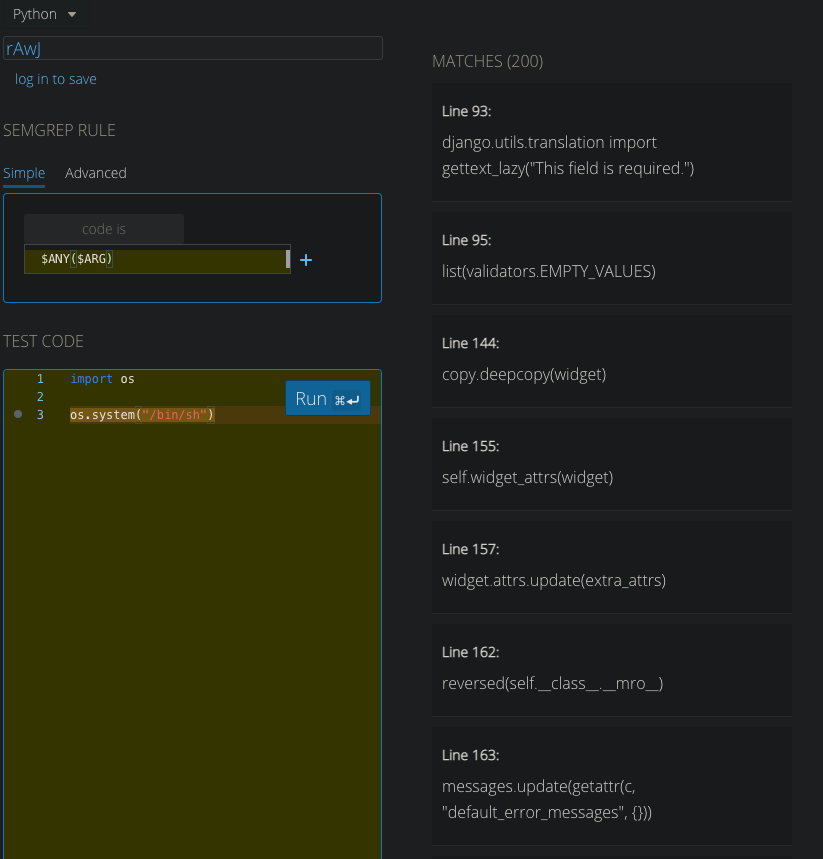This screenshot has width=823, height=859.
Task: Open the Line 162 reversed match
Action: 611,671
